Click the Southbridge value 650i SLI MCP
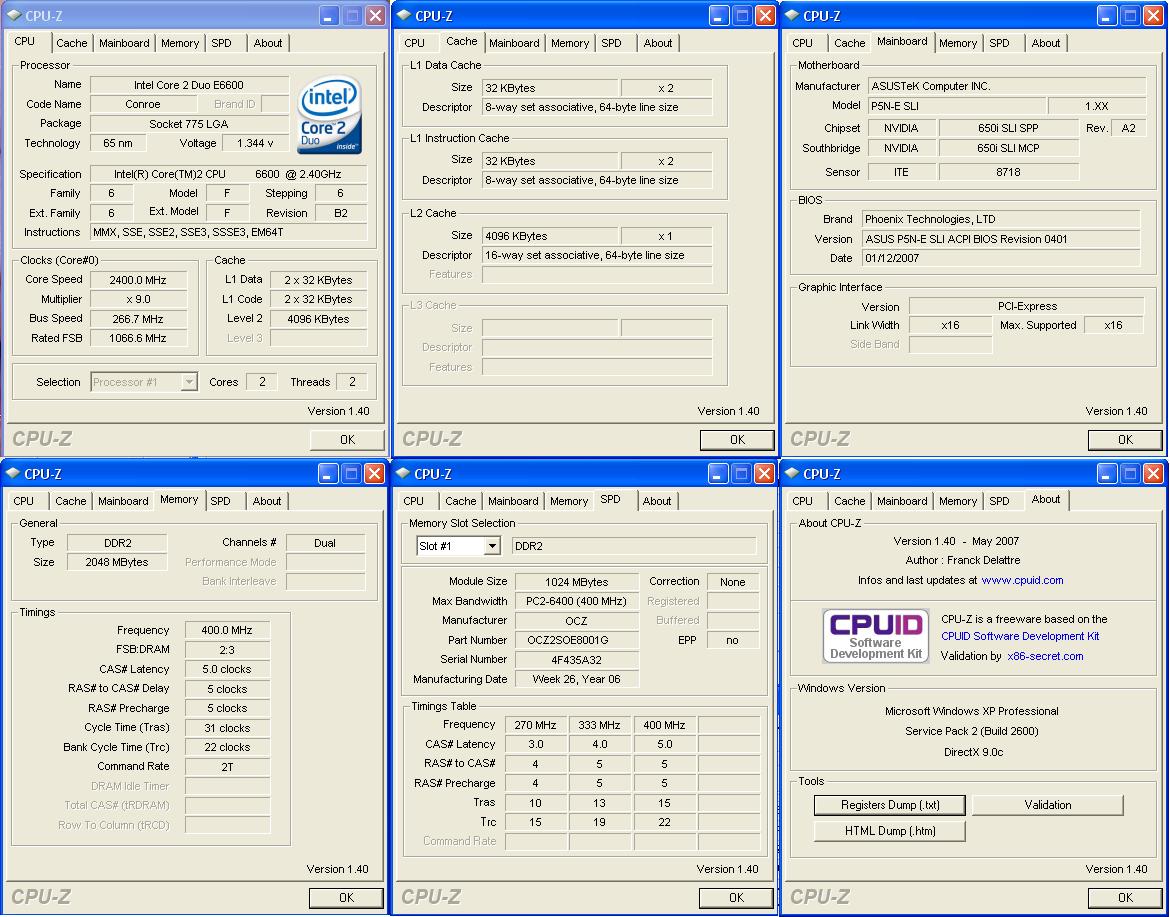1170x917 pixels. pos(1008,148)
